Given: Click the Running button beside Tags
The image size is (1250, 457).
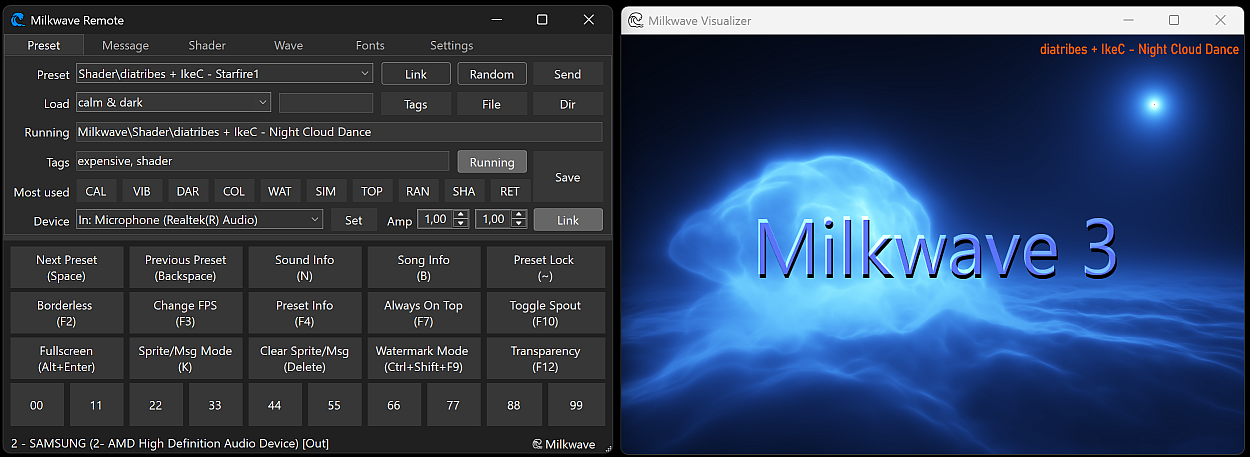Looking at the screenshot, I should pos(492,162).
